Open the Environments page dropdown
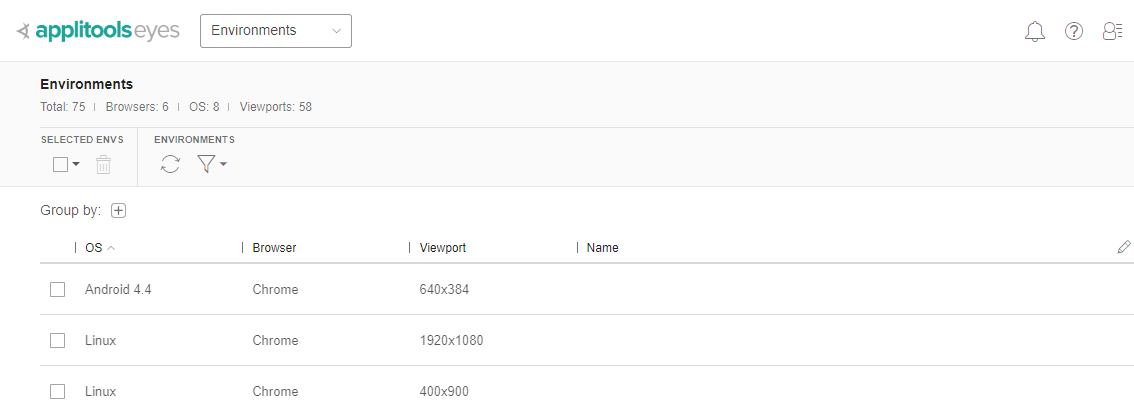Image resolution: width=1134 pixels, height=416 pixels. 276,31
